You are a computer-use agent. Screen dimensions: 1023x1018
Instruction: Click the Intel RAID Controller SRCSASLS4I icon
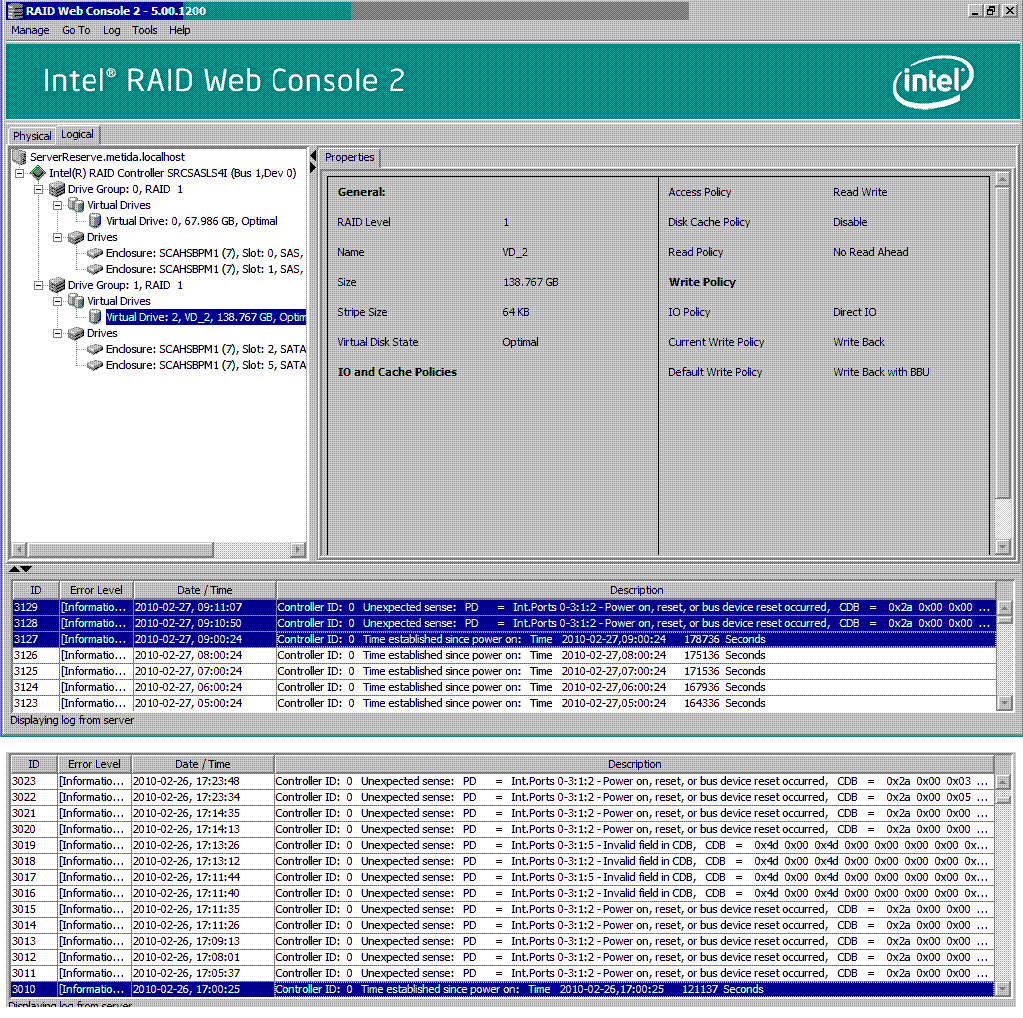[x=38, y=173]
